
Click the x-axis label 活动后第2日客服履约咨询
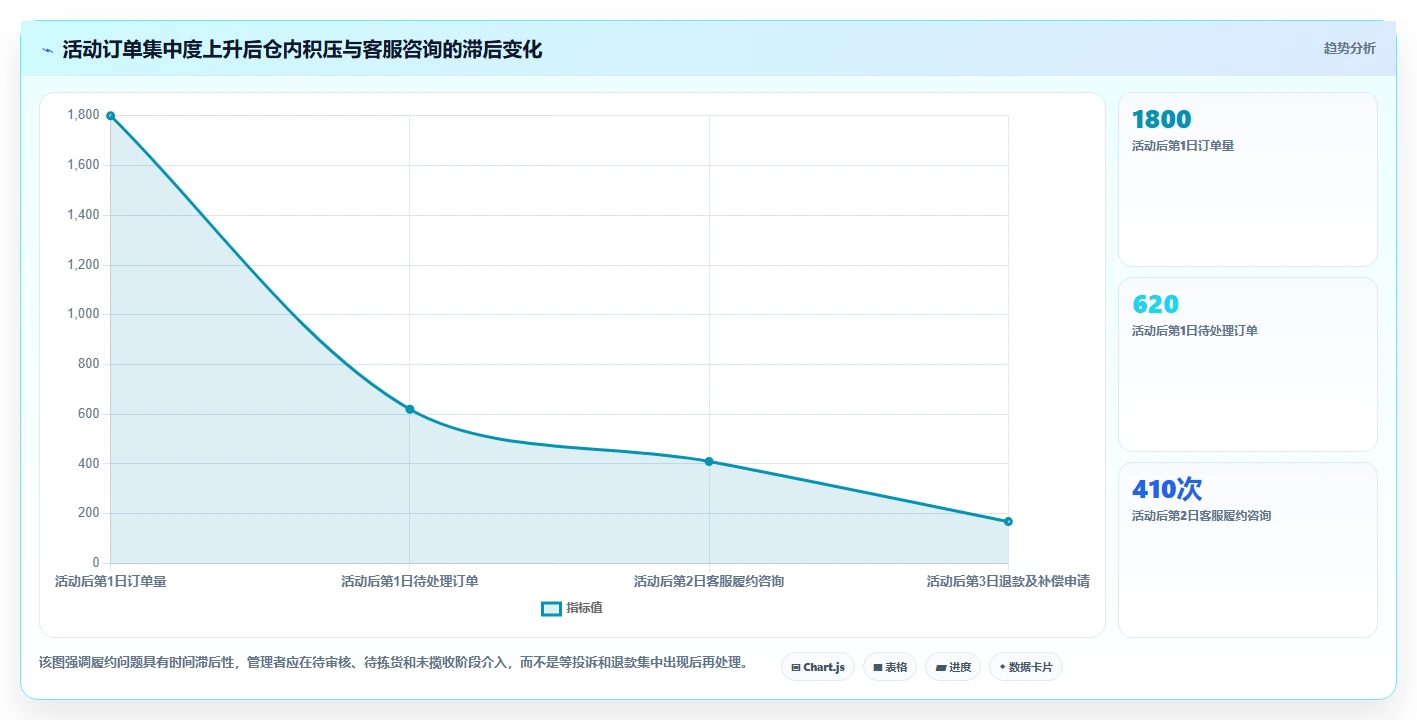tap(709, 581)
